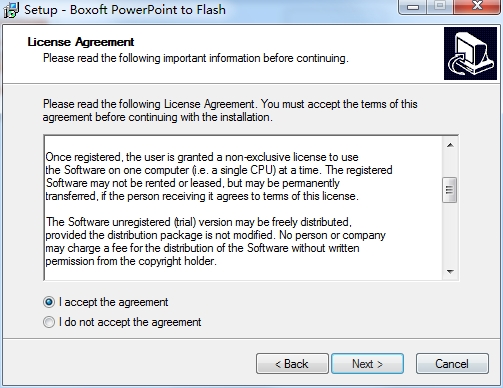
Task: Click the greyed-out maximize button
Action: click(x=440, y=7)
